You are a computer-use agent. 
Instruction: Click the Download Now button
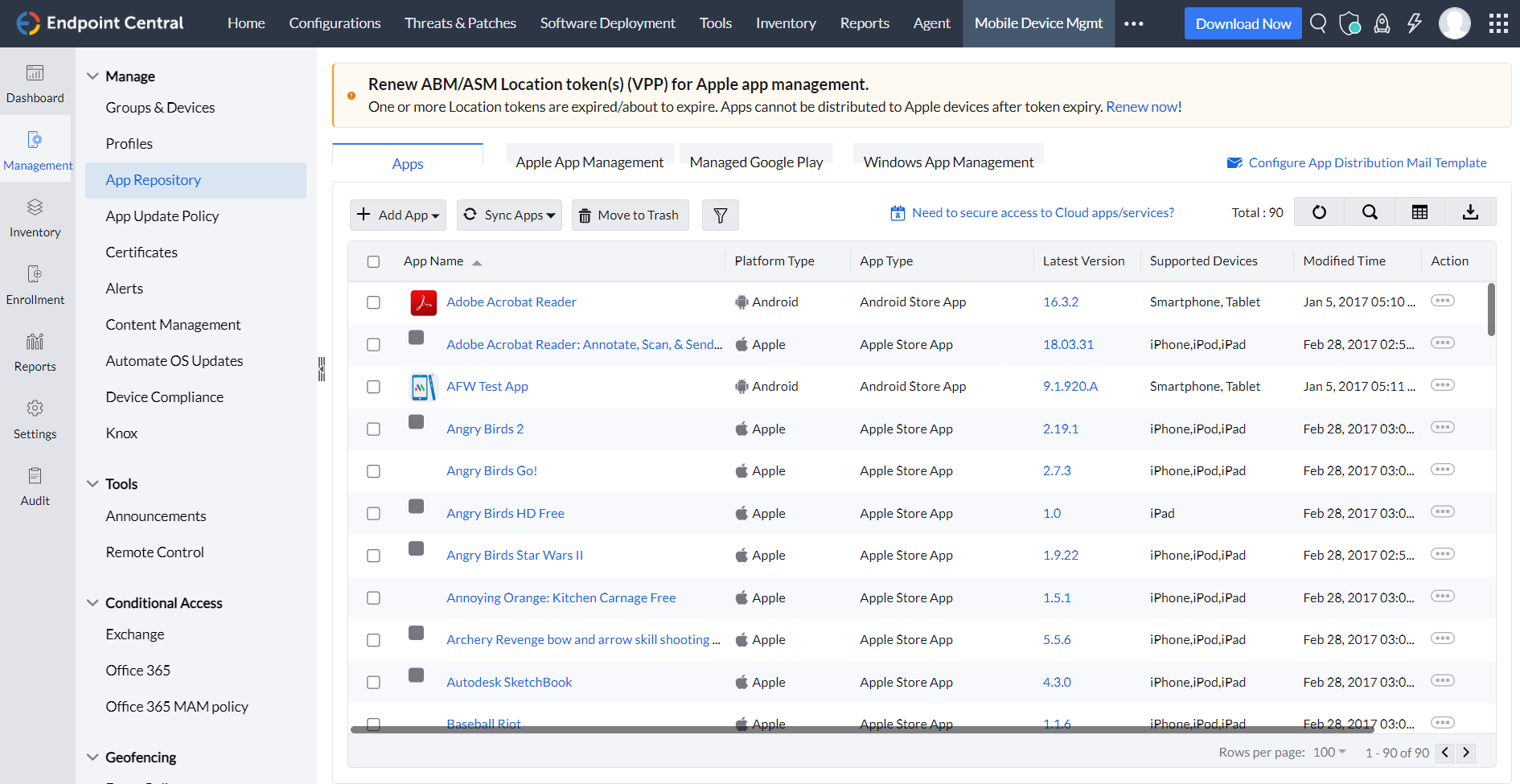(x=1243, y=23)
